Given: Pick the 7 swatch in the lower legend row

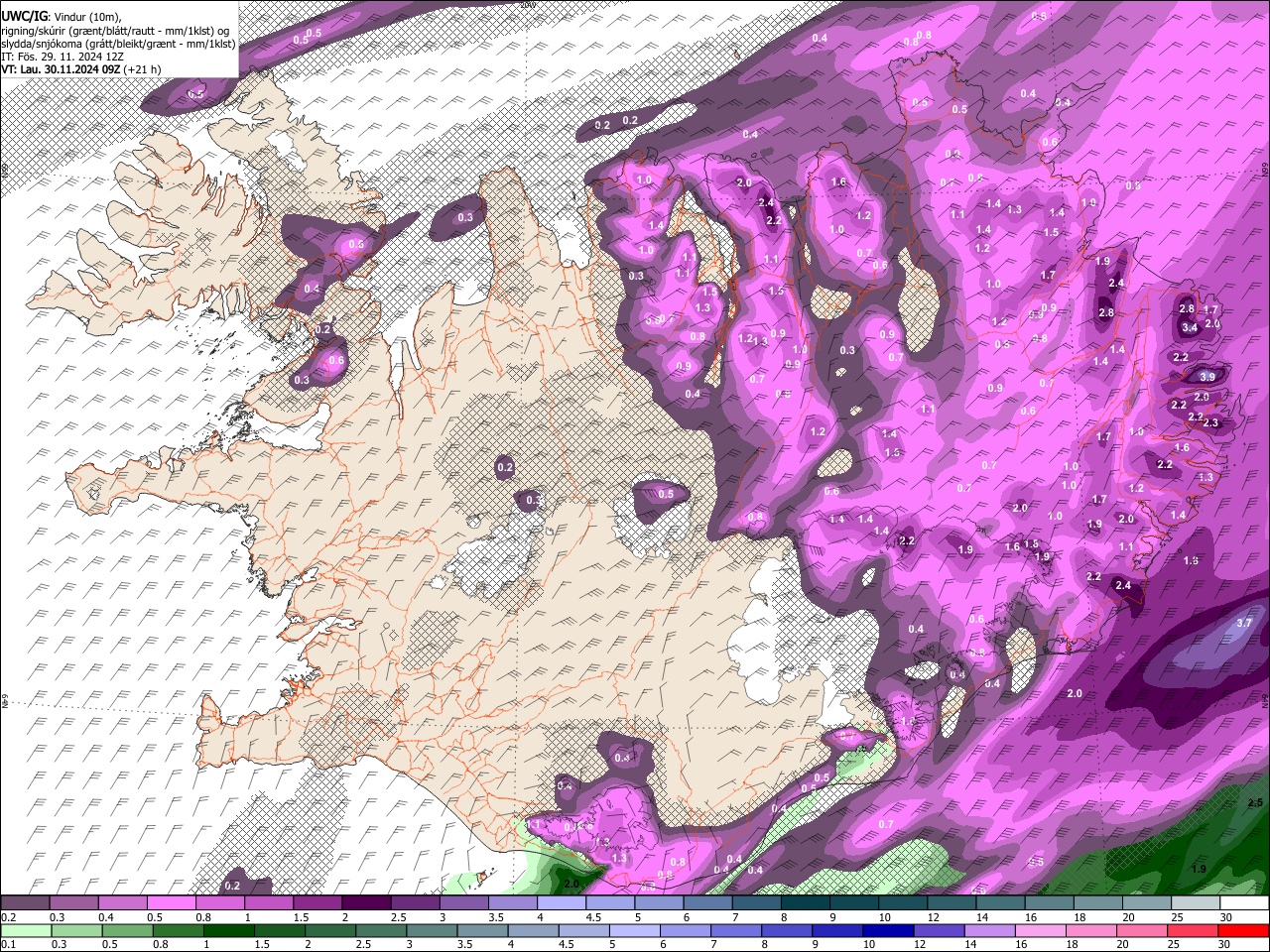Looking at the screenshot, I should click(x=736, y=931).
